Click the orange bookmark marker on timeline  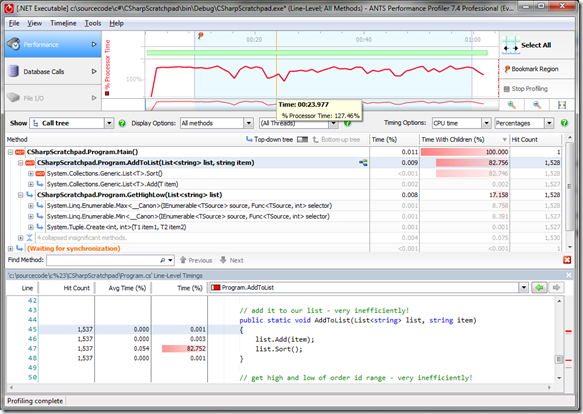[200, 36]
